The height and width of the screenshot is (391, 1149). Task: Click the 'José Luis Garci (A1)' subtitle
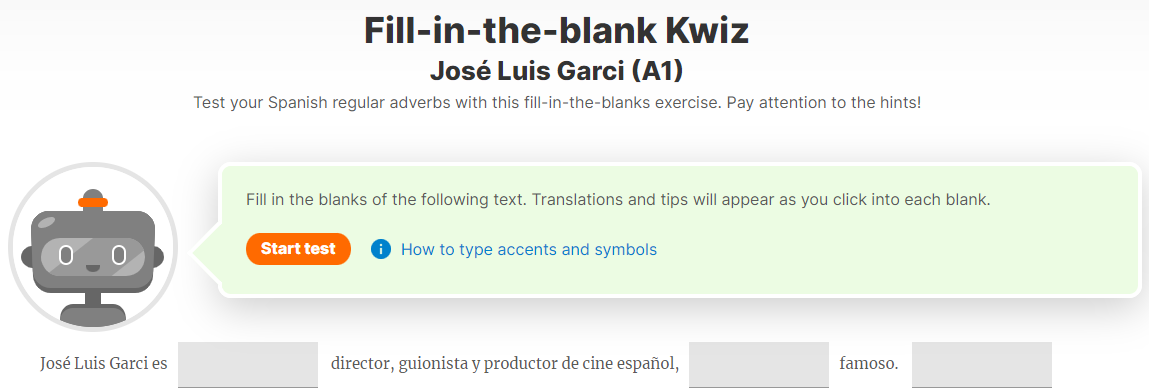[556, 72]
